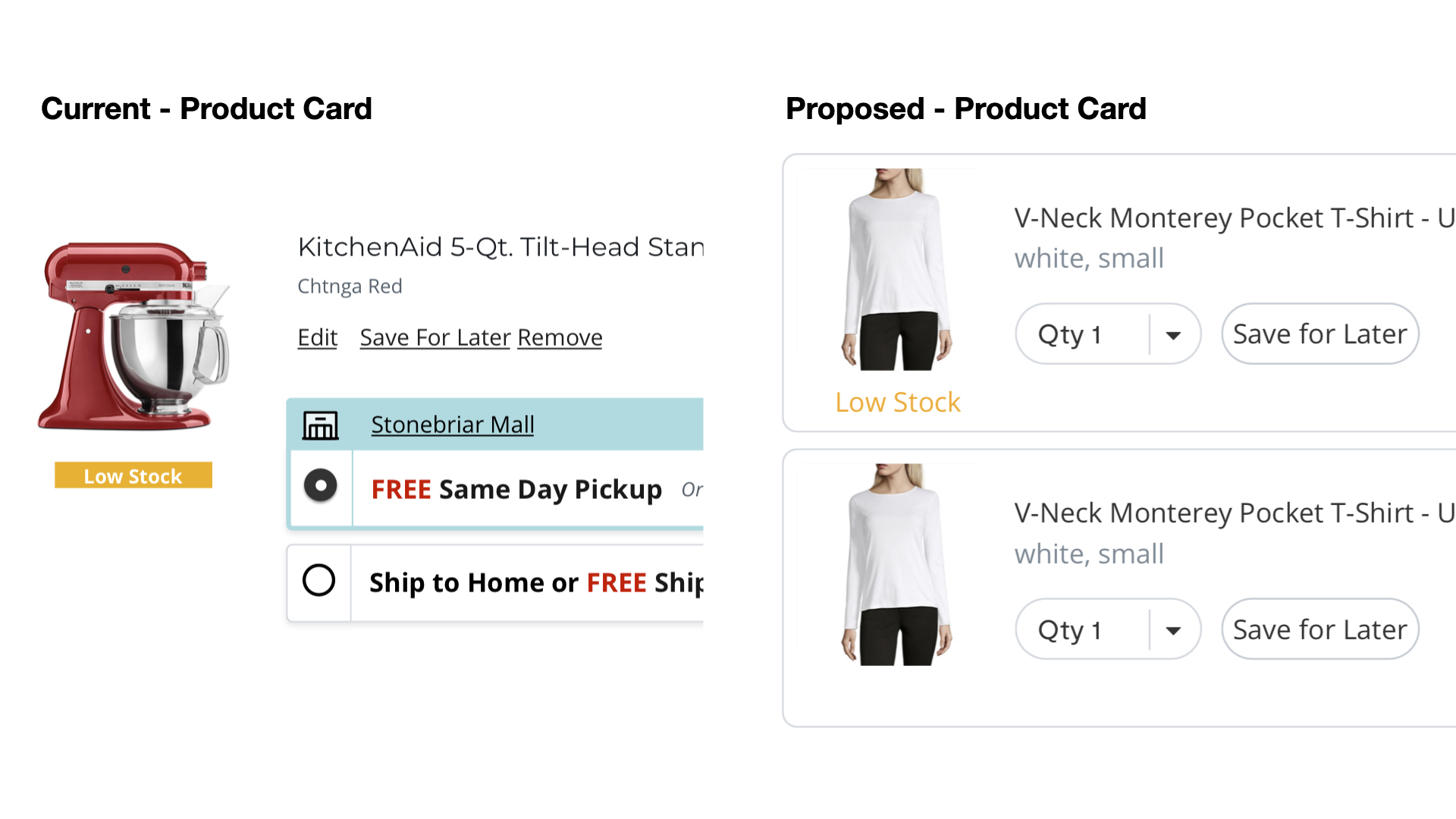The width and height of the screenshot is (1456, 819).
Task: Open the Stonebriar Mall store link
Action: tap(453, 425)
